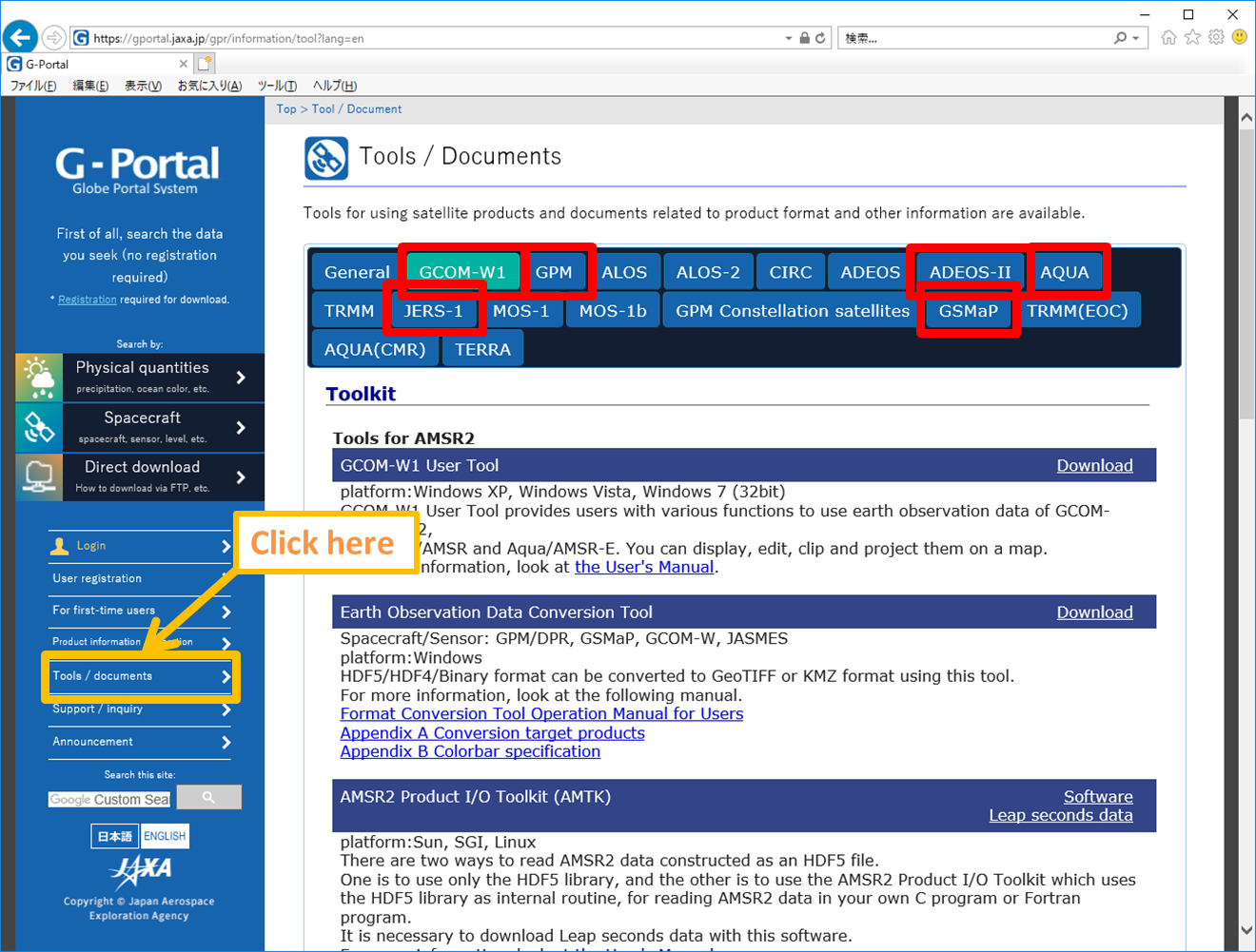Open the お気に入り(A) menu
The width and height of the screenshot is (1256, 952).
pyautogui.click(x=209, y=86)
